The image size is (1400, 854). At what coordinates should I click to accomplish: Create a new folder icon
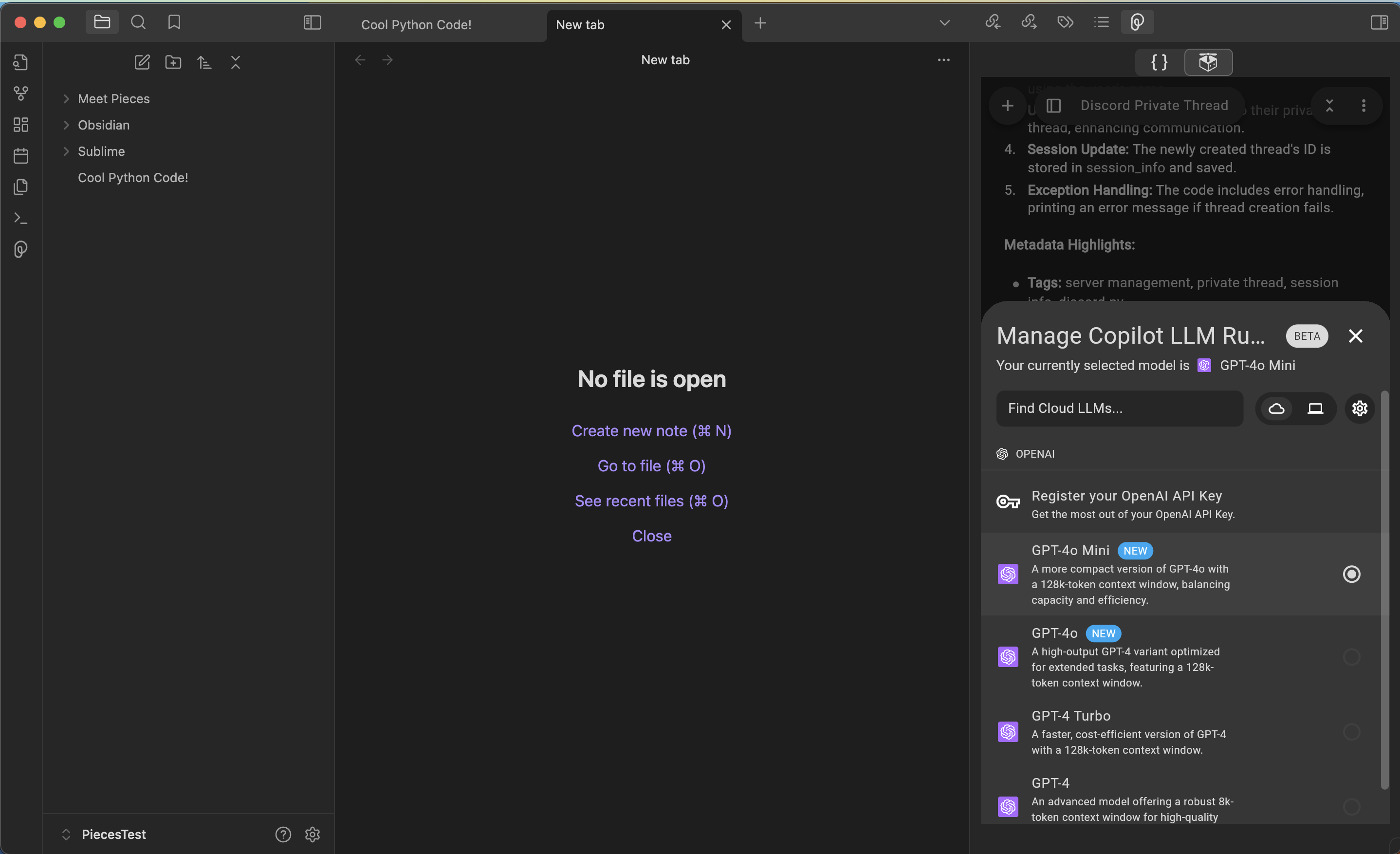click(x=173, y=62)
